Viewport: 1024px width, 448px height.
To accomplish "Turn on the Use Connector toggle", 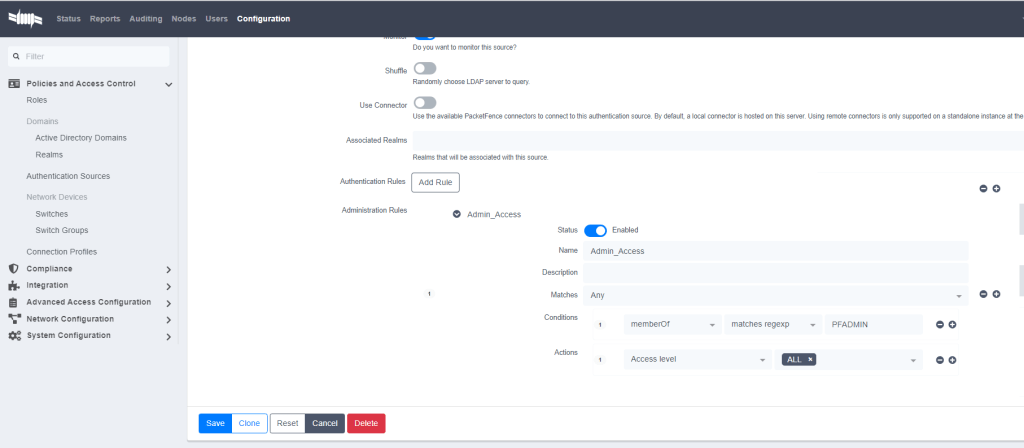I will click(424, 103).
